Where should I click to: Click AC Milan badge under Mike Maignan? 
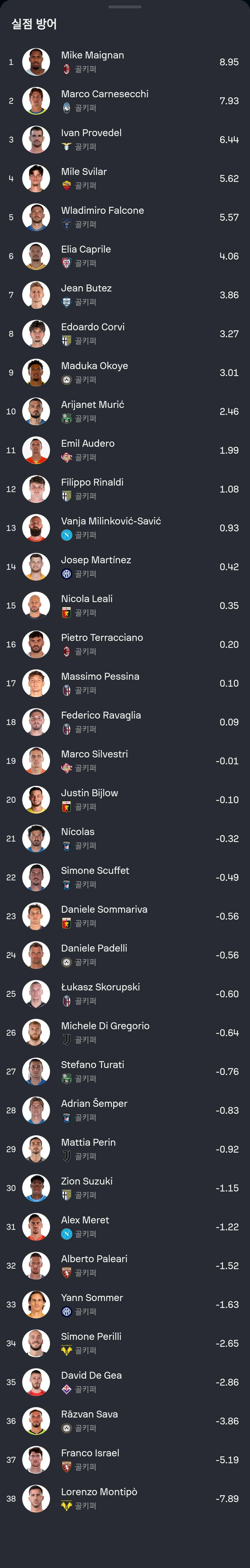[66, 69]
